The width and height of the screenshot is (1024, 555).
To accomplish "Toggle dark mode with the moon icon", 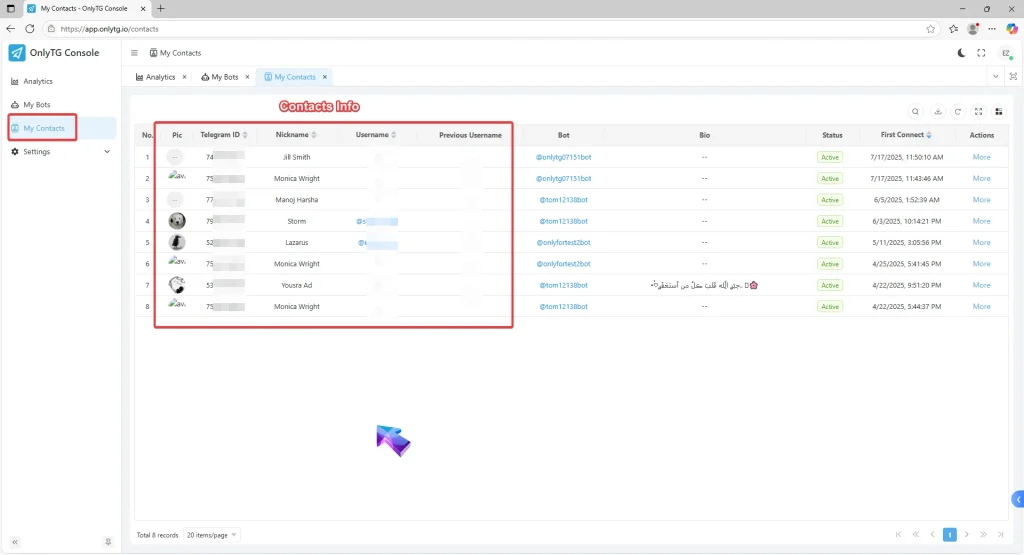I will click(961, 53).
